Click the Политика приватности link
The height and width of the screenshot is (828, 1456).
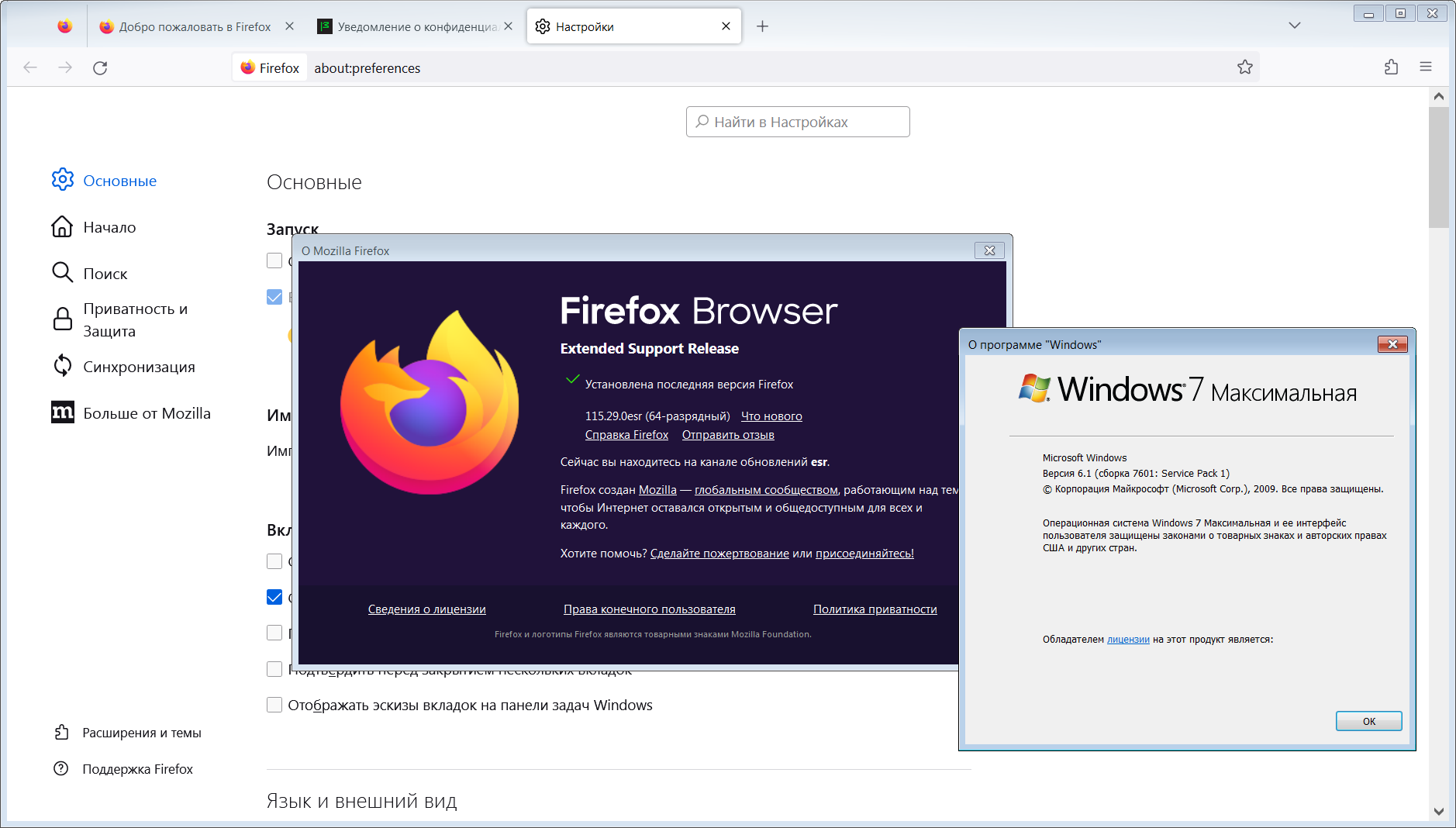coord(875,609)
